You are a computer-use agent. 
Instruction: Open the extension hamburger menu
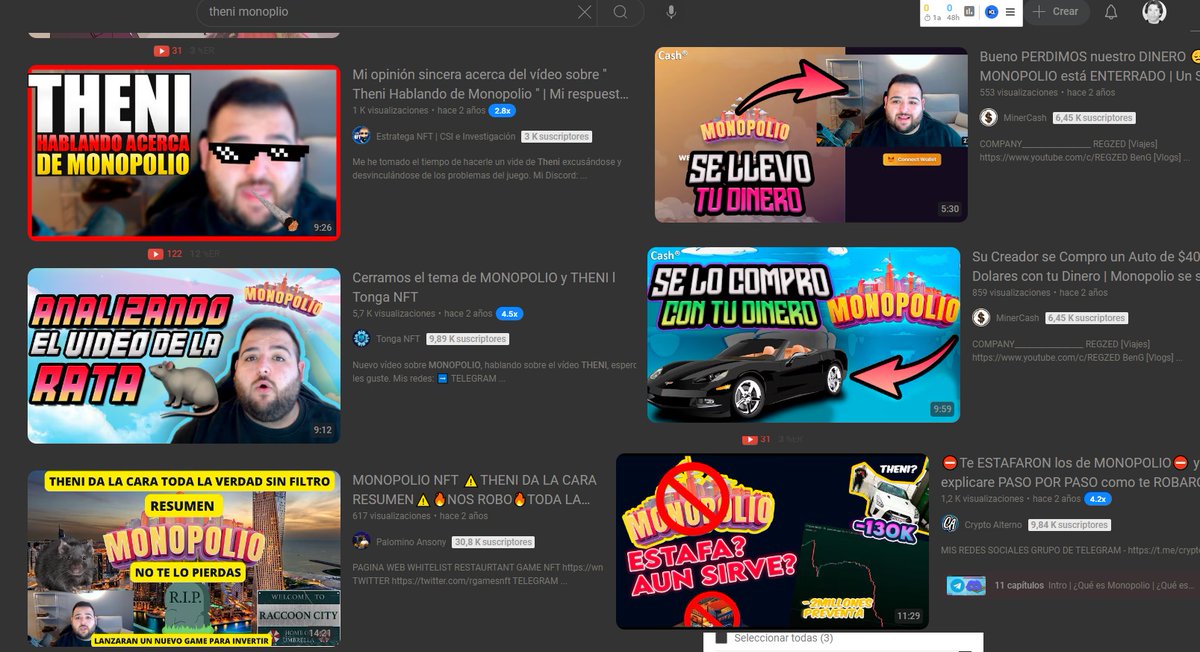click(x=1010, y=12)
